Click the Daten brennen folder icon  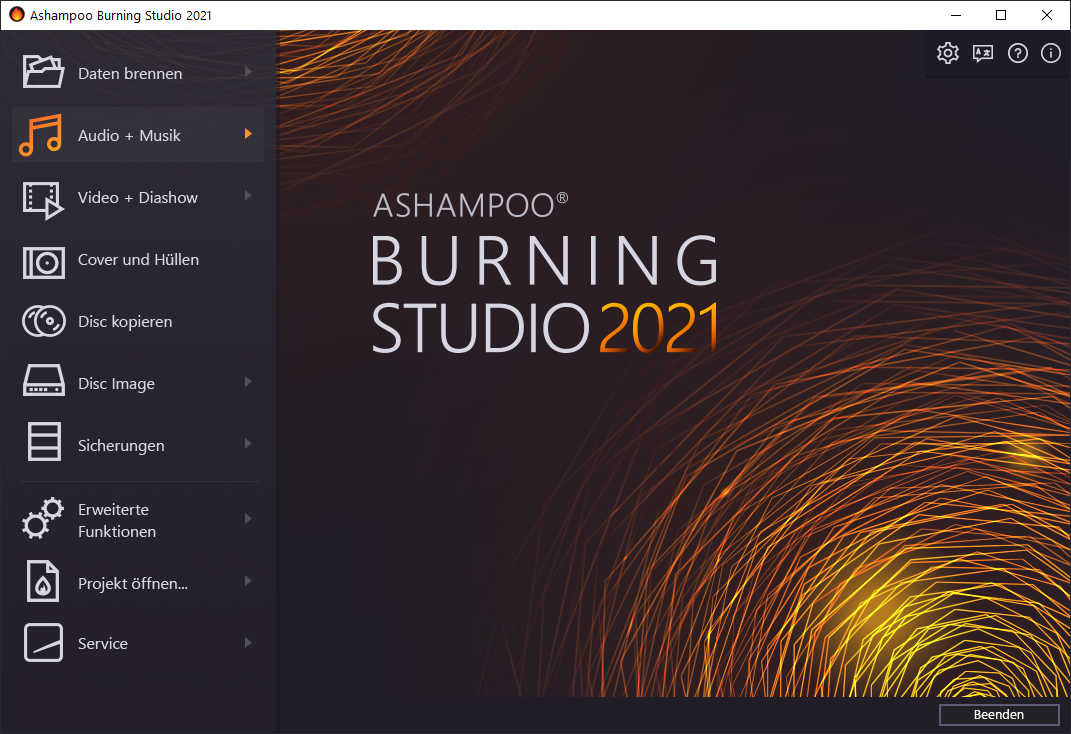(x=43, y=72)
